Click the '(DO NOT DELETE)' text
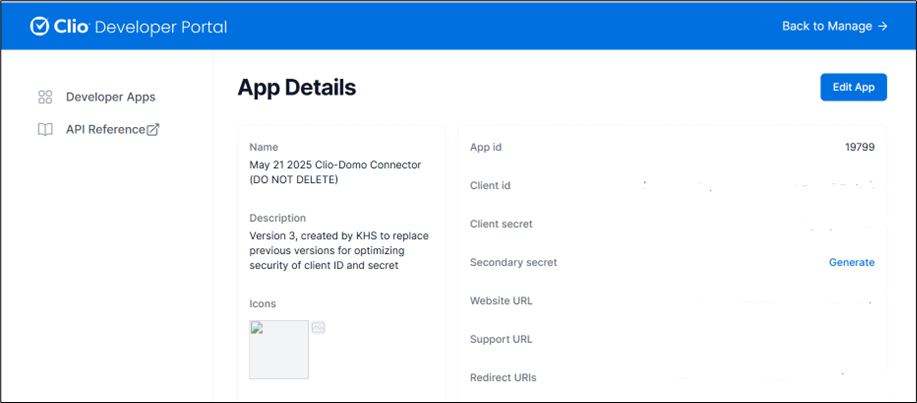 [294, 180]
